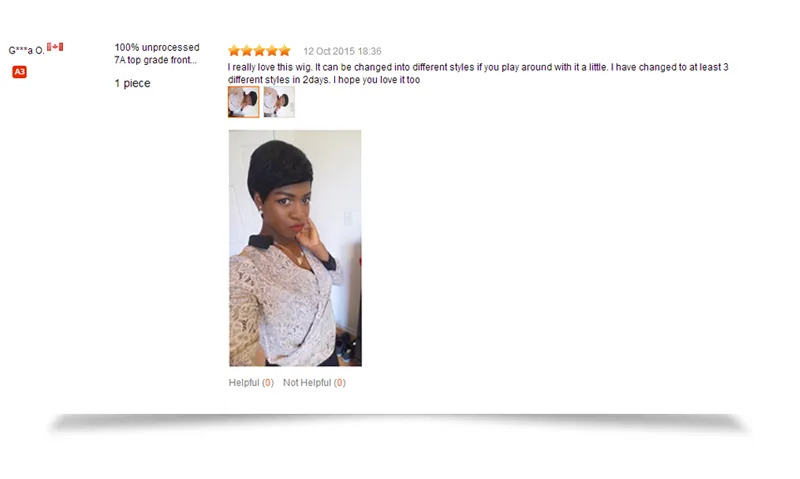Click the fourth orange rating star
The width and height of the screenshot is (800, 479).
[x=272, y=51]
